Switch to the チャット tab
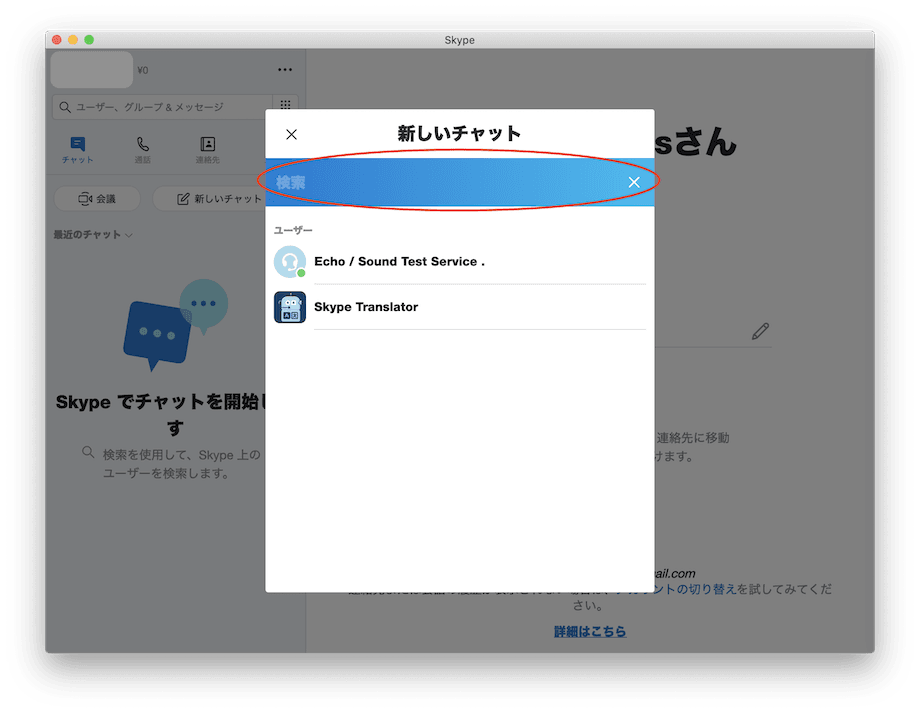The image size is (920, 713). [77, 150]
